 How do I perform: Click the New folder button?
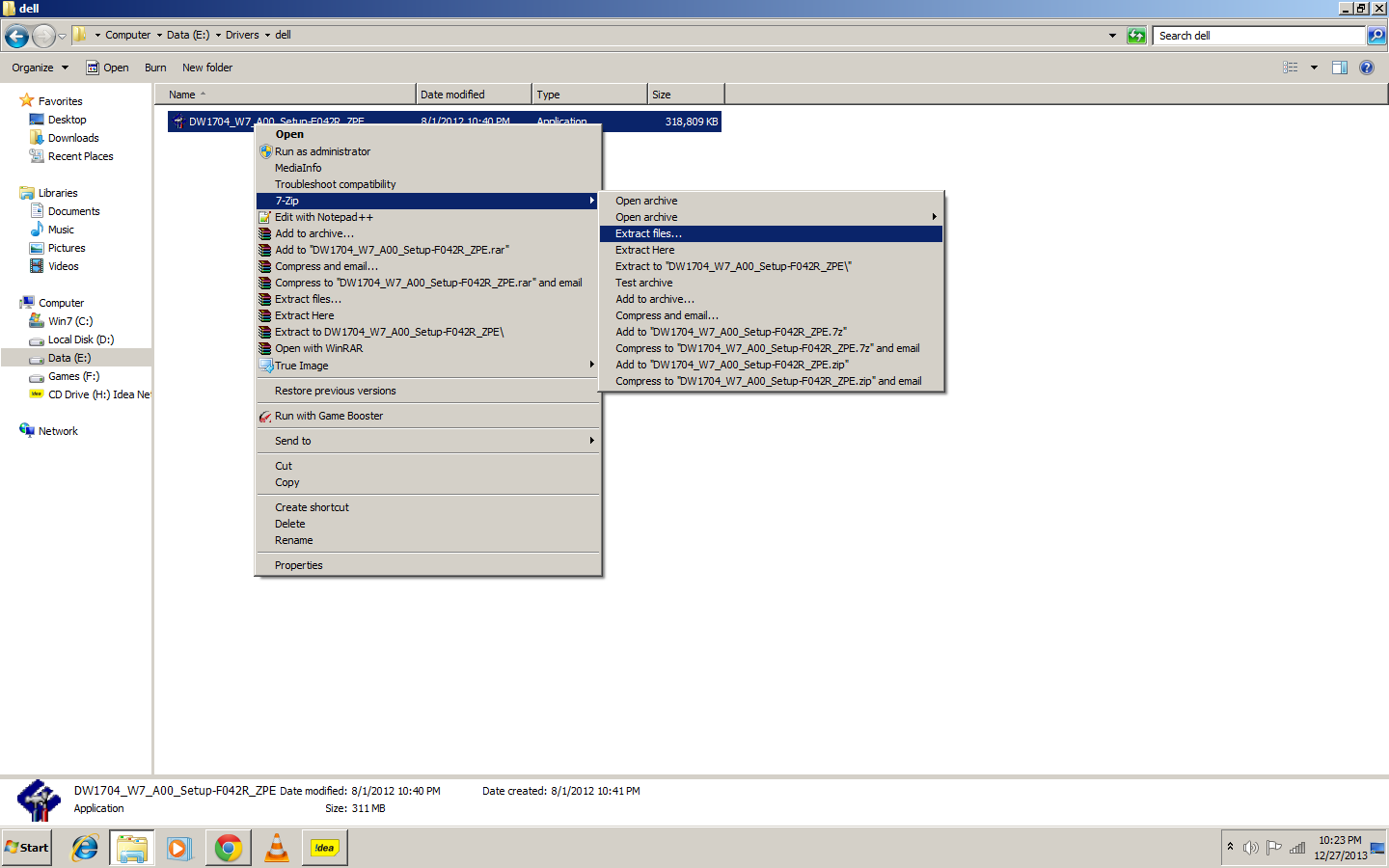207,68
